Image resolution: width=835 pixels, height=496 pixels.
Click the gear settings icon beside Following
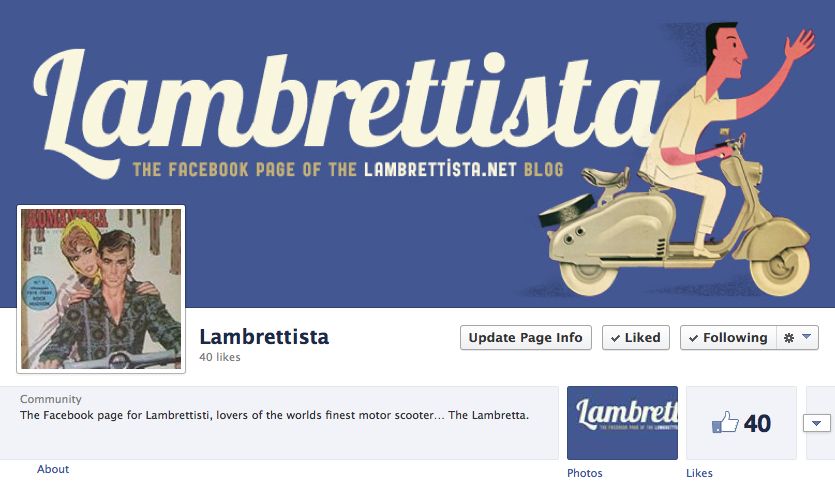789,338
